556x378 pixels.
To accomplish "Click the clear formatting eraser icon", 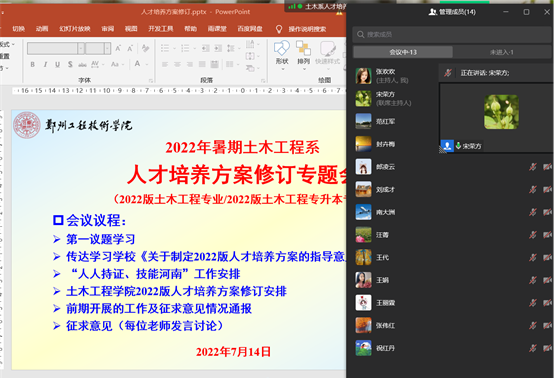I will 145,48.
